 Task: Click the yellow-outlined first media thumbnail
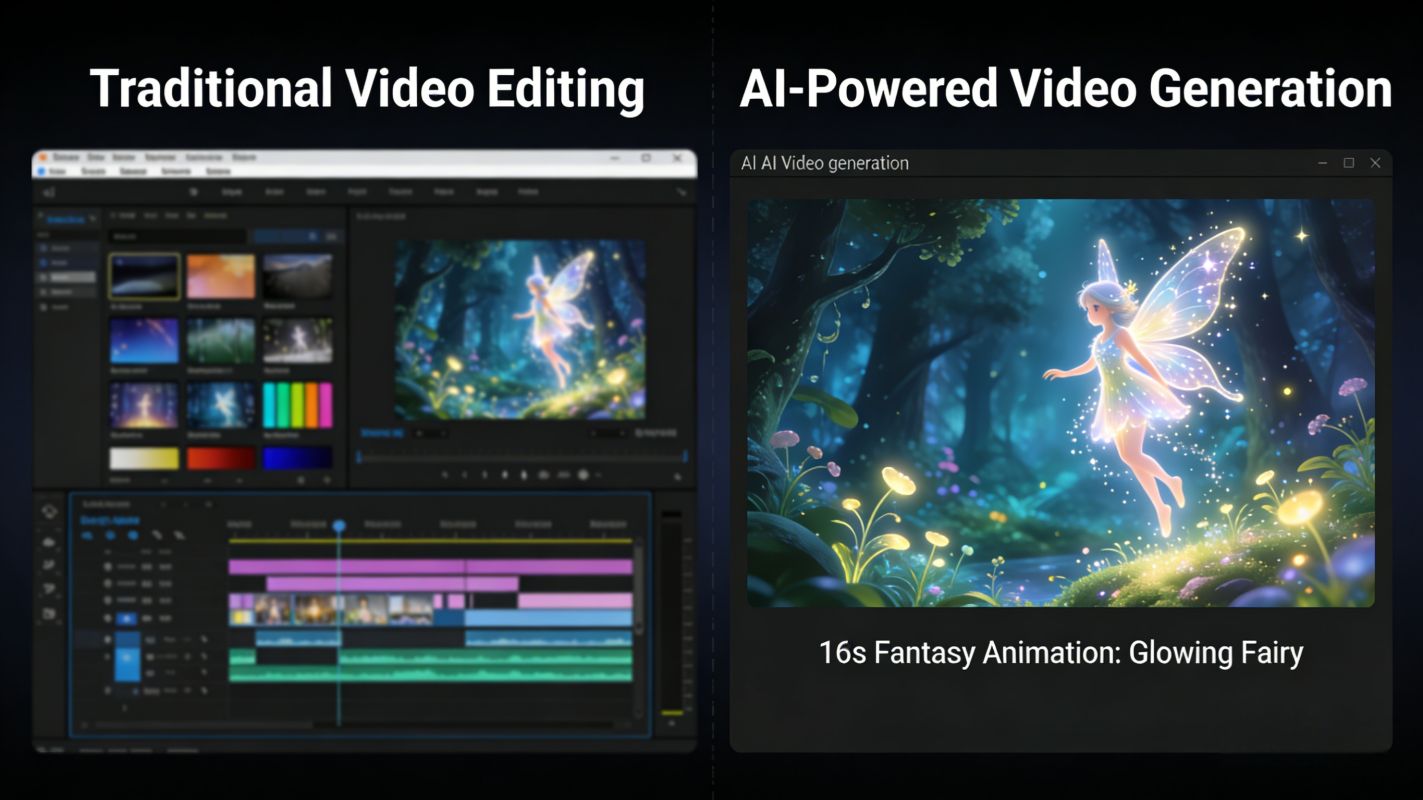coord(144,276)
